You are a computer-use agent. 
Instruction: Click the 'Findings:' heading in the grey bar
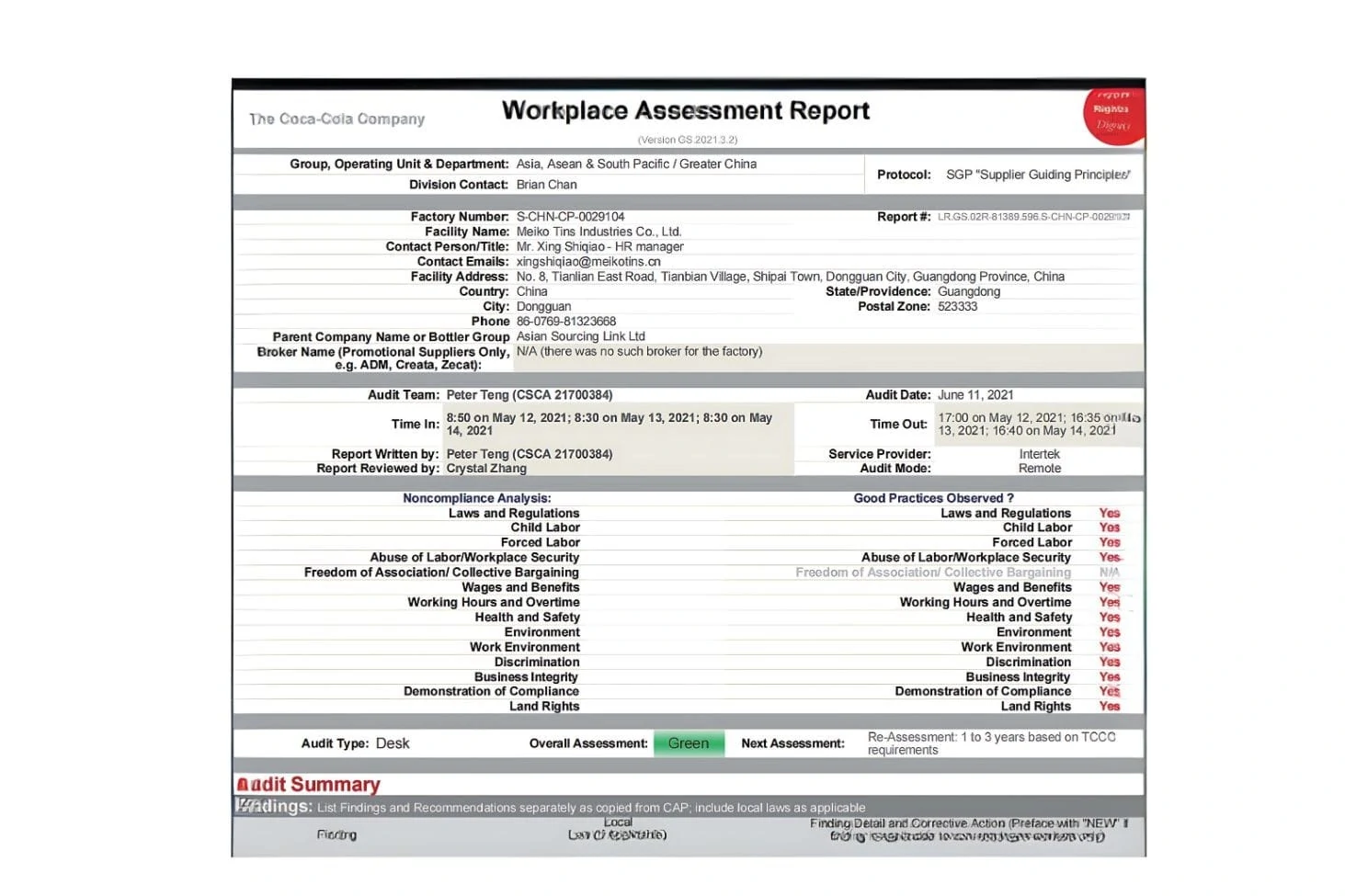pyautogui.click(x=274, y=806)
